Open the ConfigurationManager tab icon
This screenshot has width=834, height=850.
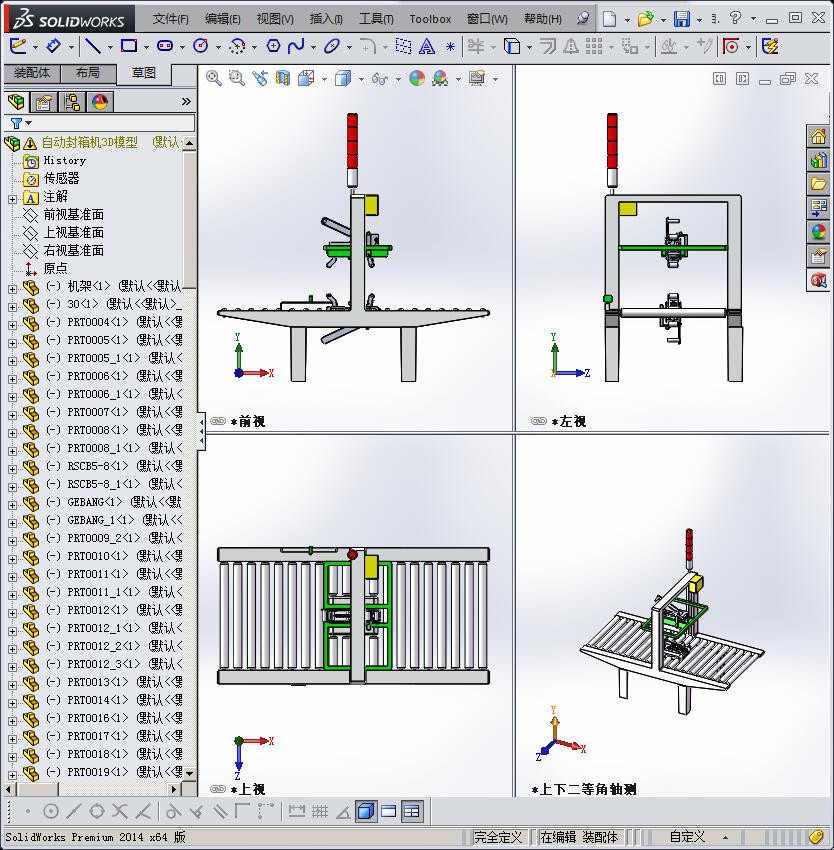pyautogui.click(x=72, y=102)
